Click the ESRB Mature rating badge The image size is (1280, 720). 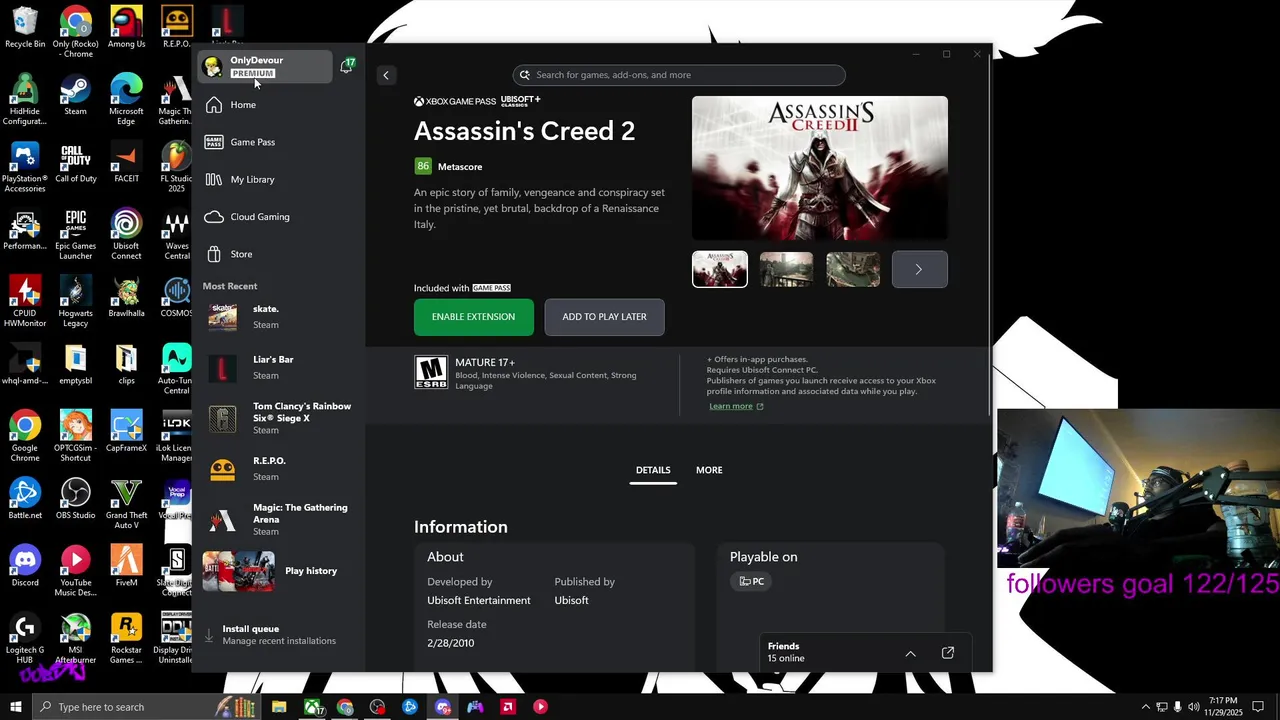pos(431,372)
